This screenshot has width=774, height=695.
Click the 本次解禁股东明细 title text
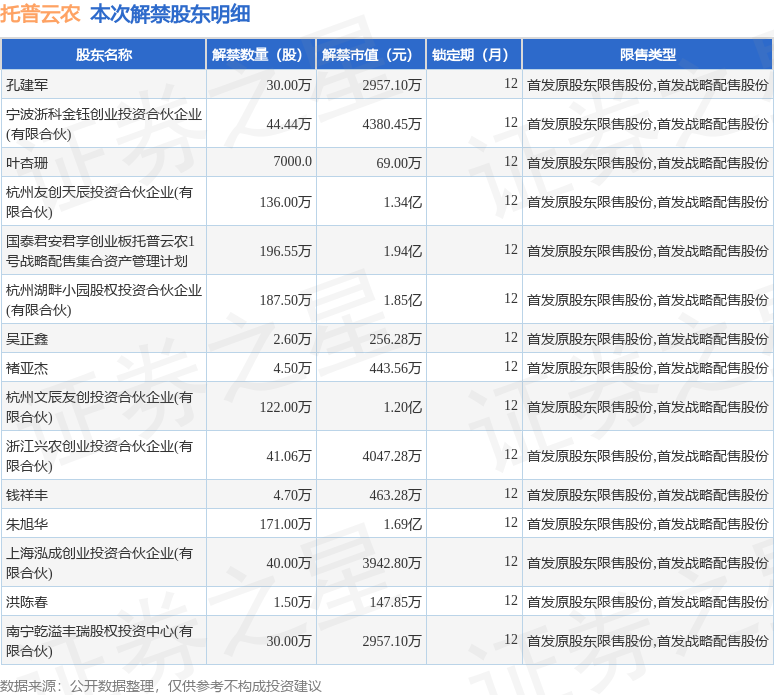click(x=170, y=14)
